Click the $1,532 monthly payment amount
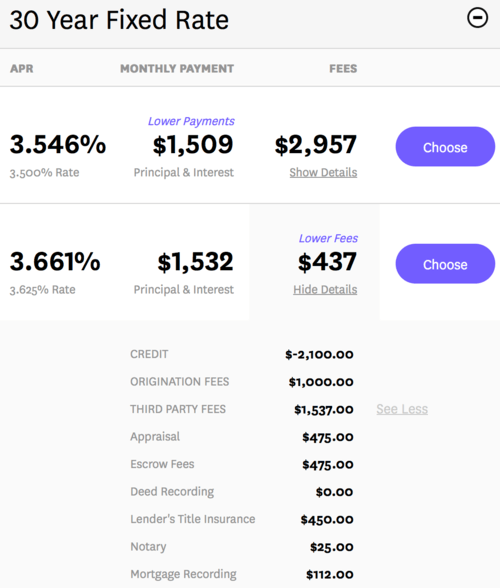Screen dimensions: 500x588 pyautogui.click(x=195, y=262)
